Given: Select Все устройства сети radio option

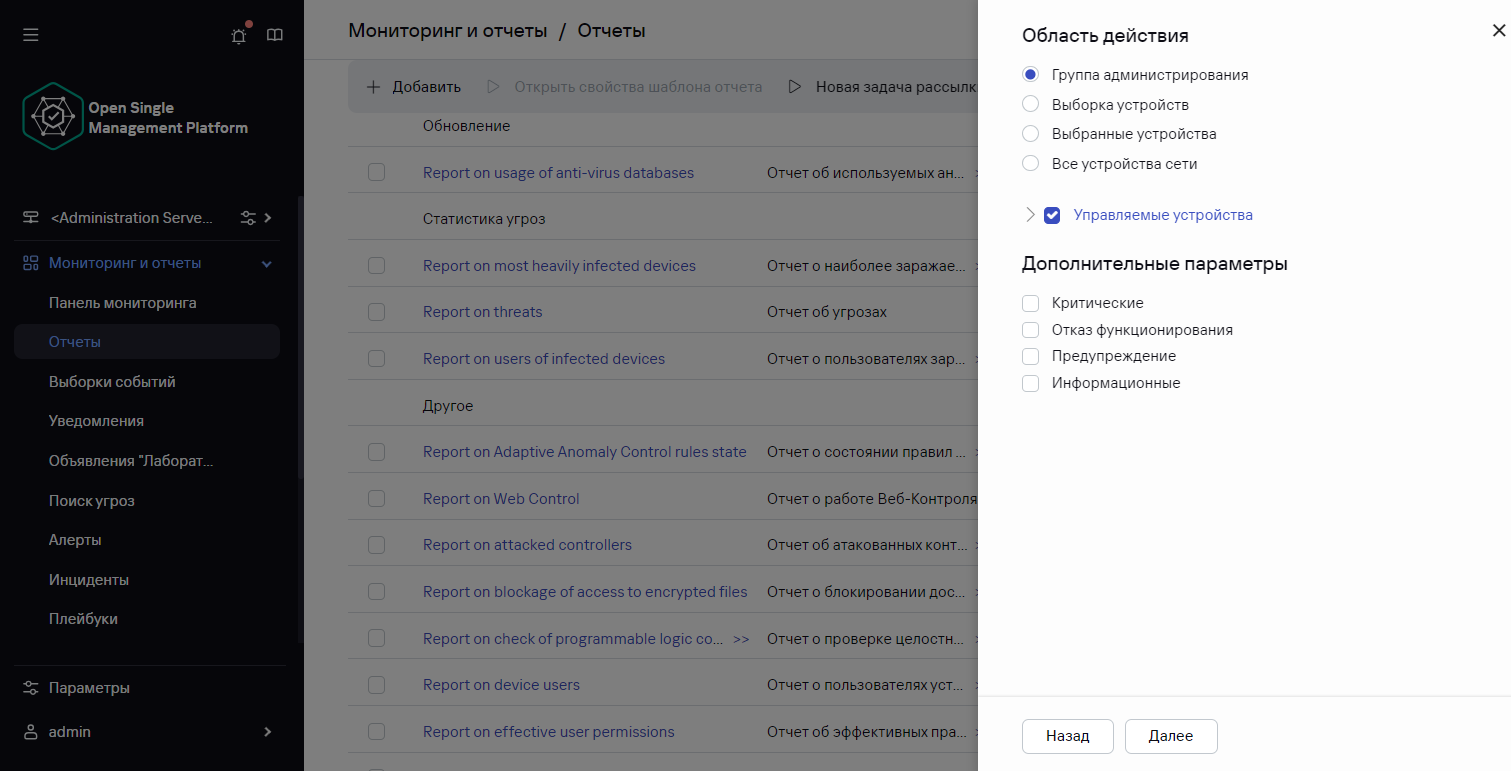Looking at the screenshot, I should point(1031,164).
